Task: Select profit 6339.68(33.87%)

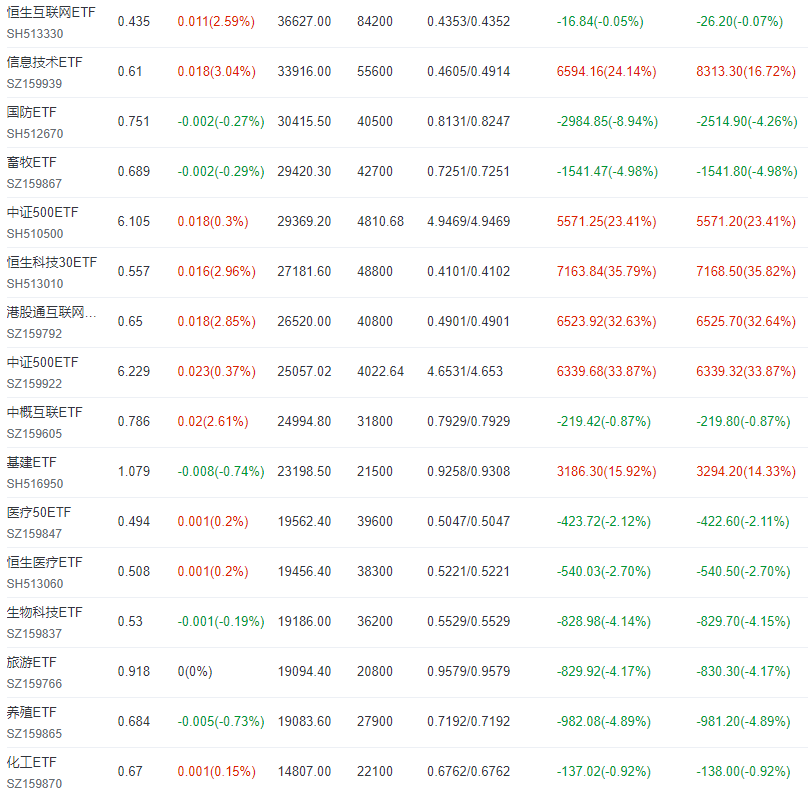Action: point(607,371)
